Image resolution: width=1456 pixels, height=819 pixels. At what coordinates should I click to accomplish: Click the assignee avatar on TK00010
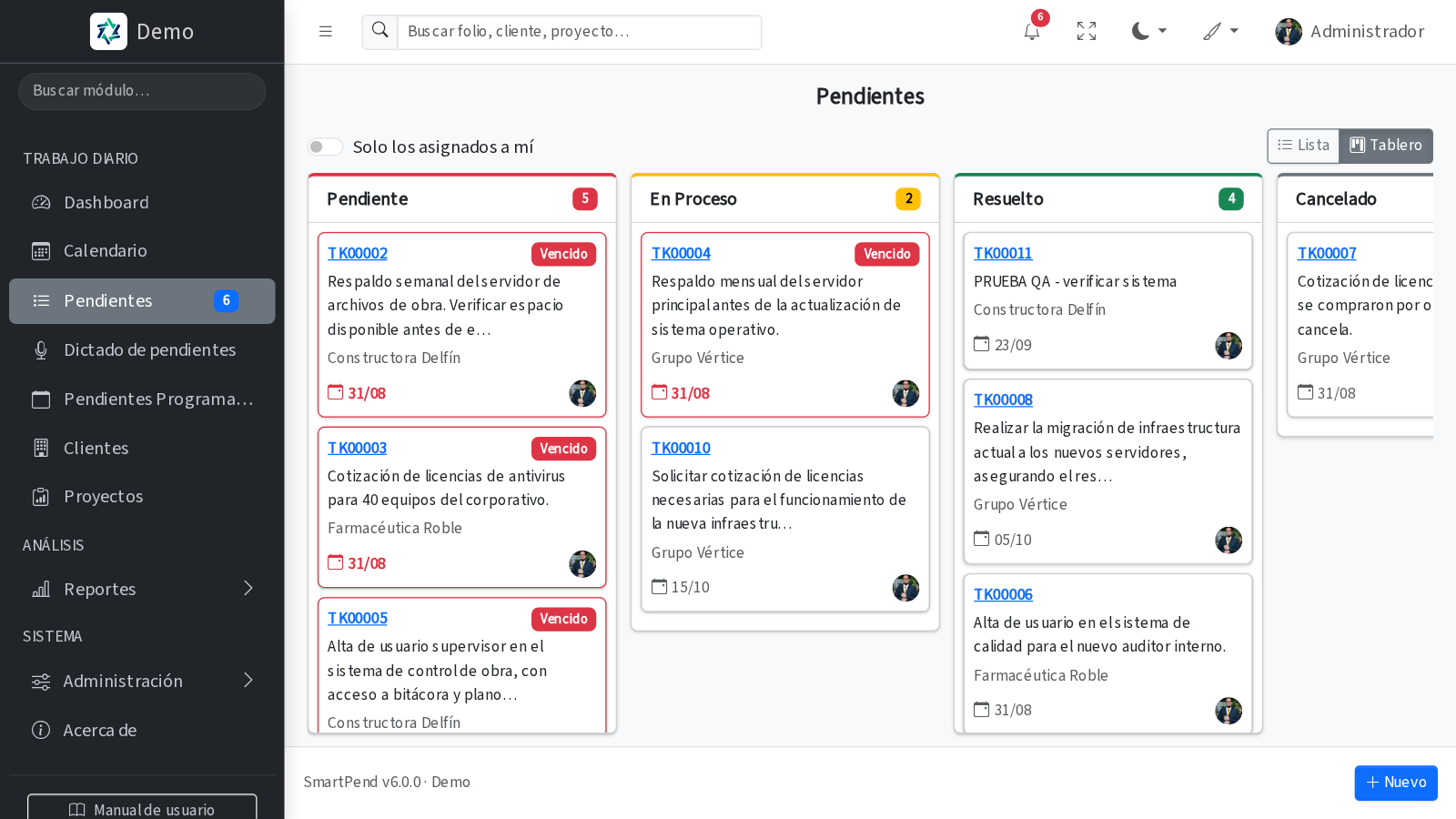click(905, 588)
